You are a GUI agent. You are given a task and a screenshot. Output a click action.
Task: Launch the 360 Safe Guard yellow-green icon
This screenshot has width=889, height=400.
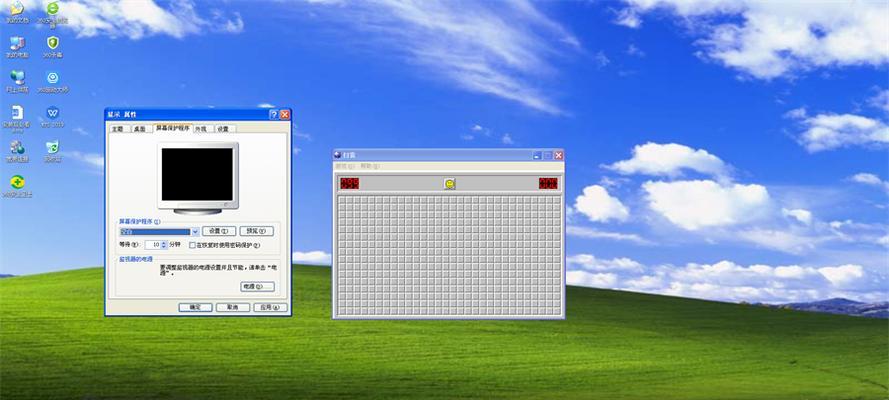(x=17, y=182)
